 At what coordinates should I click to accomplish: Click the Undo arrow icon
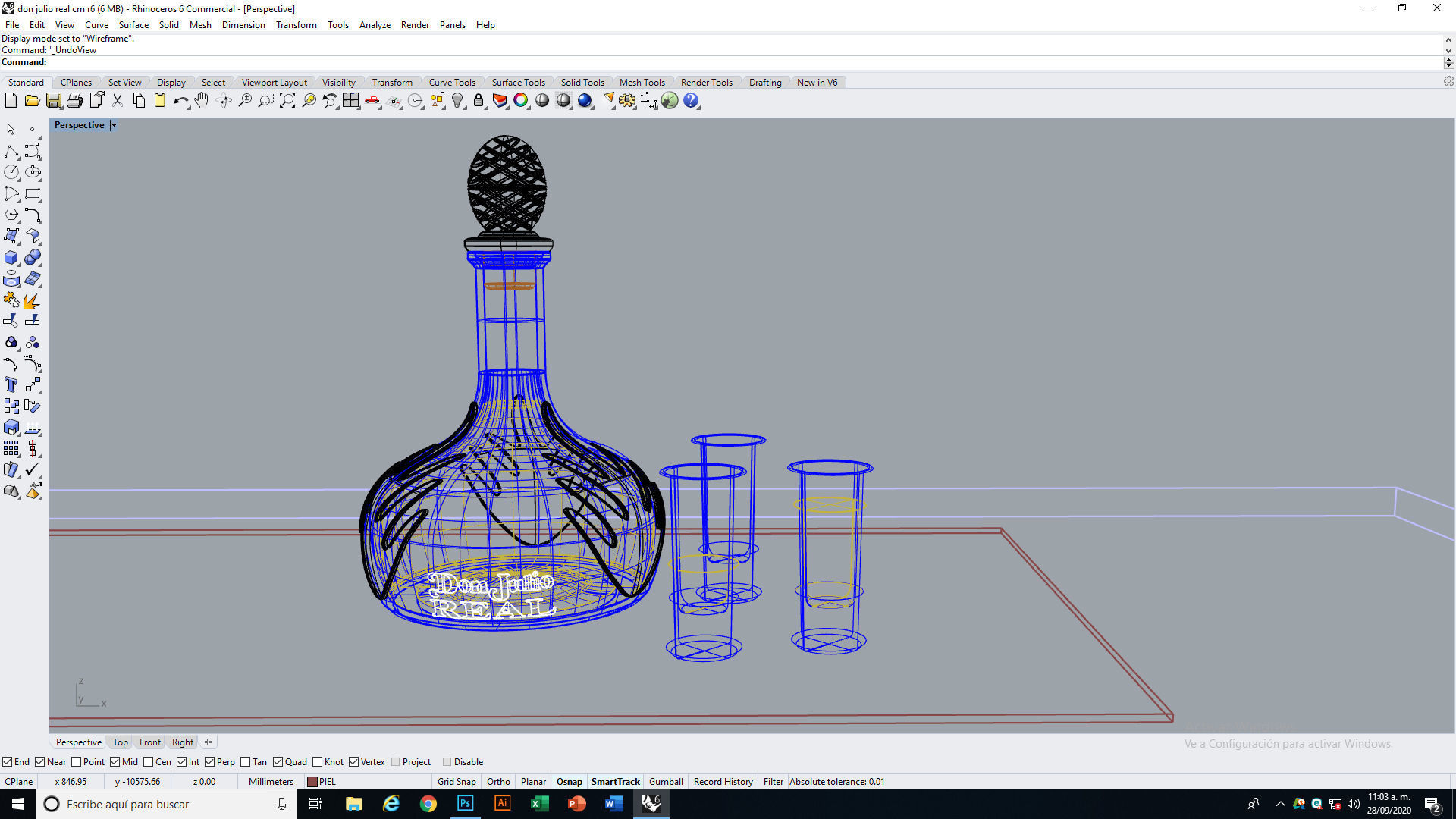(180, 101)
